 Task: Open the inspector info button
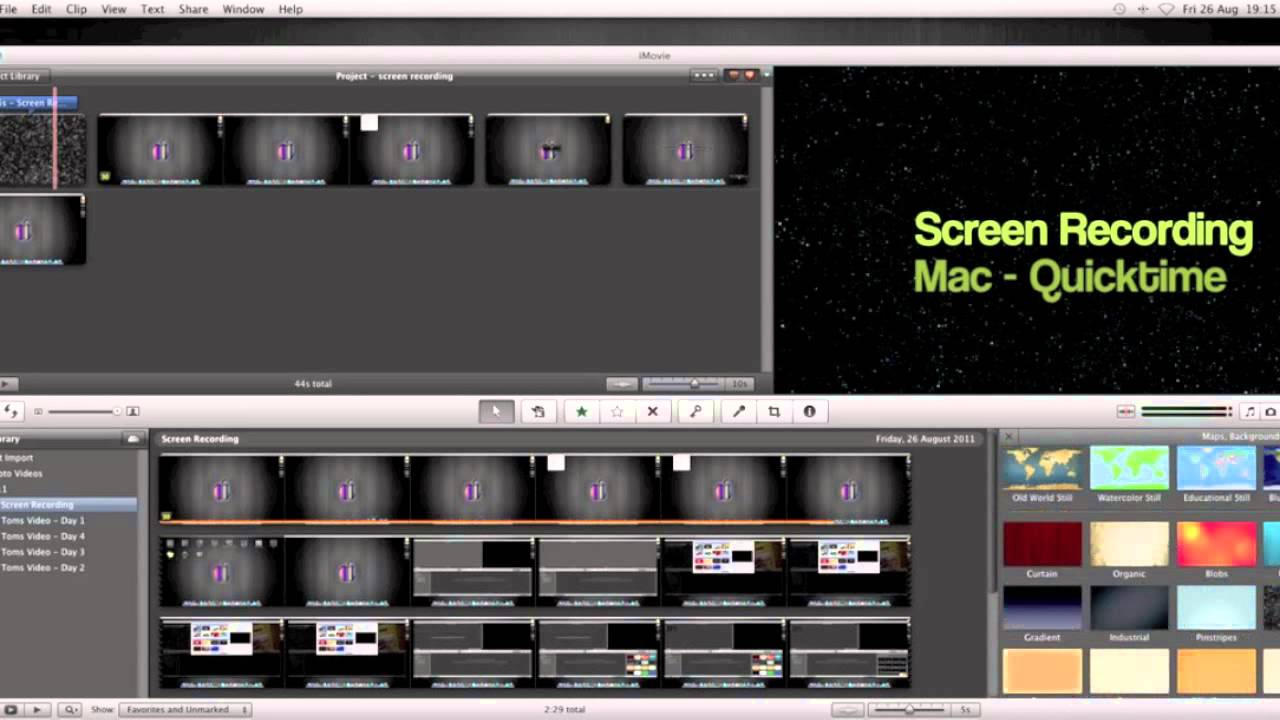810,411
